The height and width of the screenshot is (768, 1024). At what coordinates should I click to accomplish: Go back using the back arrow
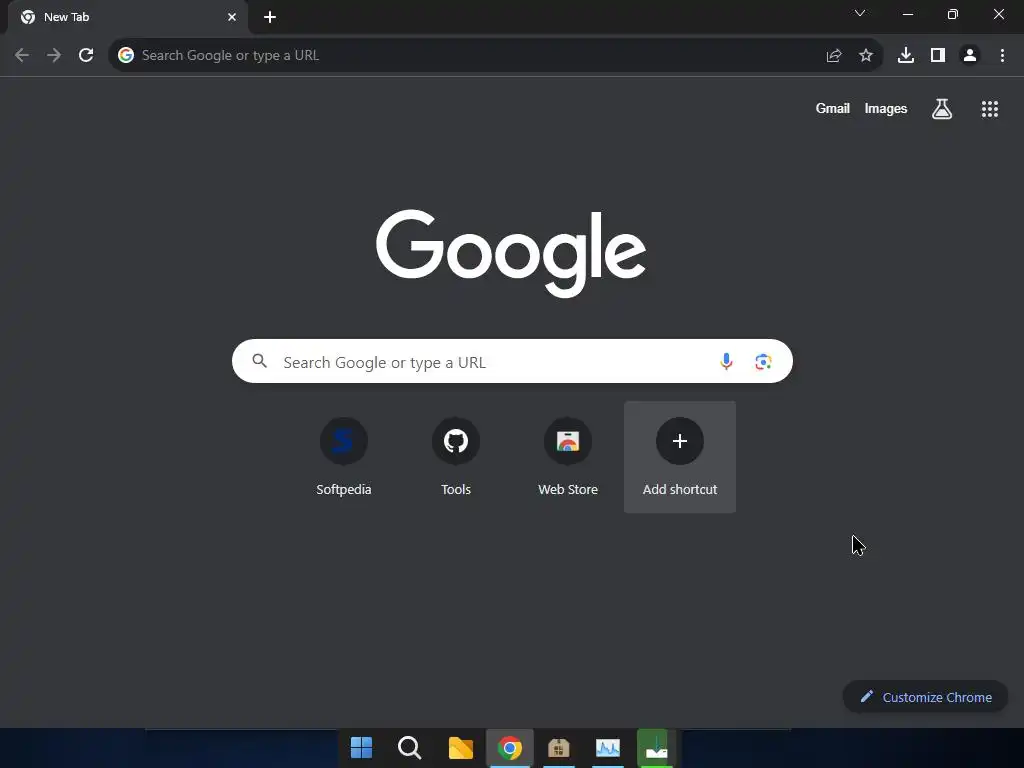point(22,56)
